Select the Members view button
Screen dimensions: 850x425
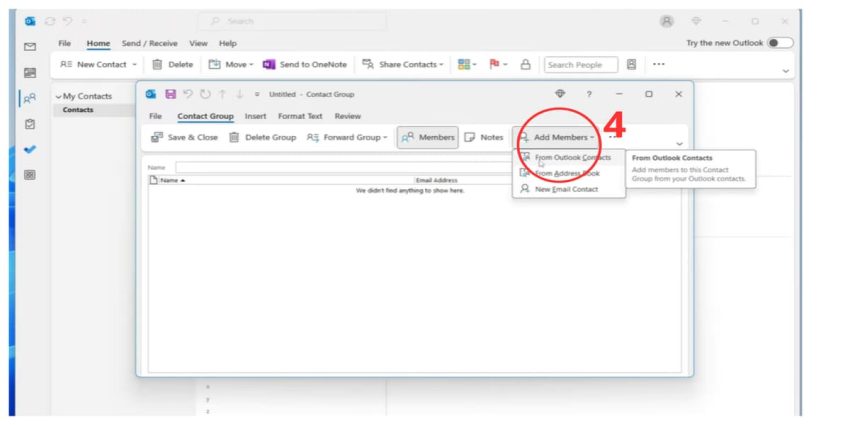click(x=428, y=138)
